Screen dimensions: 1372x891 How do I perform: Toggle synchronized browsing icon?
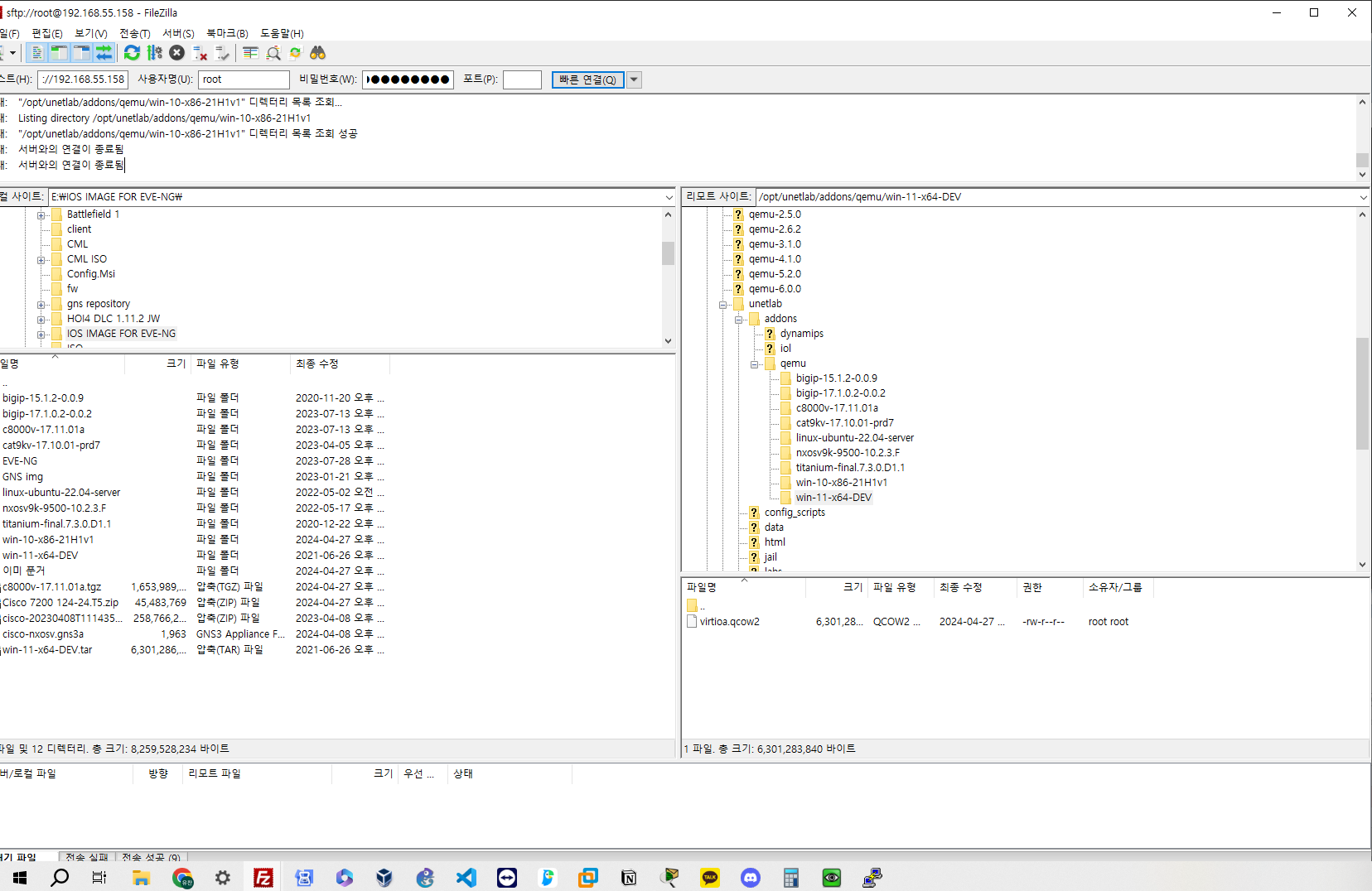click(295, 53)
